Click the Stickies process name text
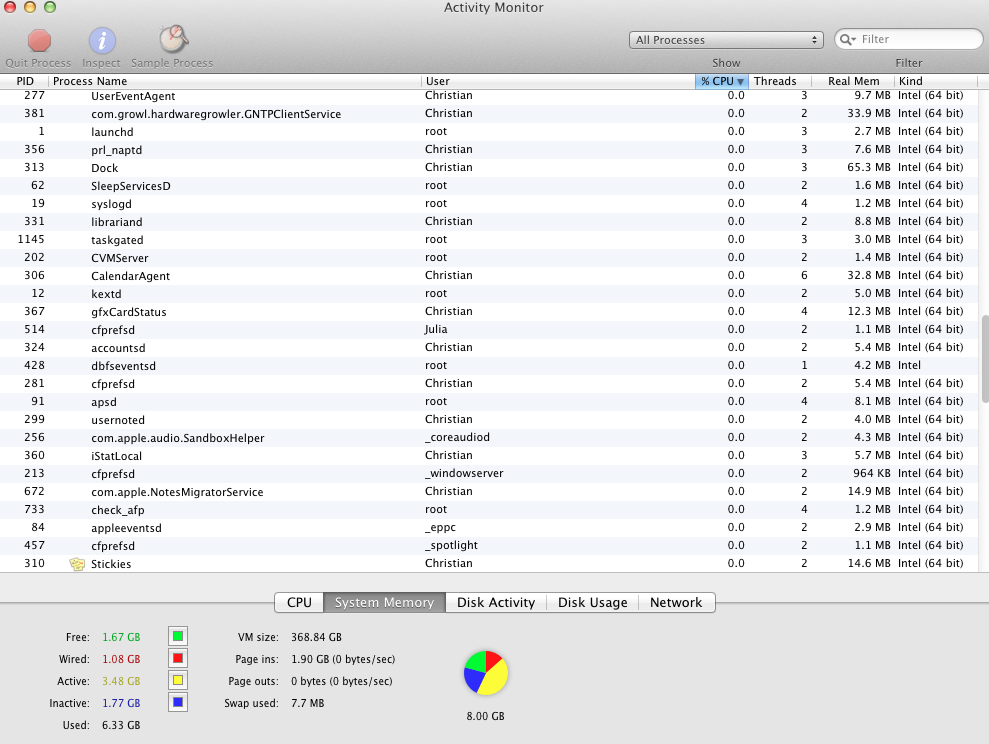 click(111, 564)
